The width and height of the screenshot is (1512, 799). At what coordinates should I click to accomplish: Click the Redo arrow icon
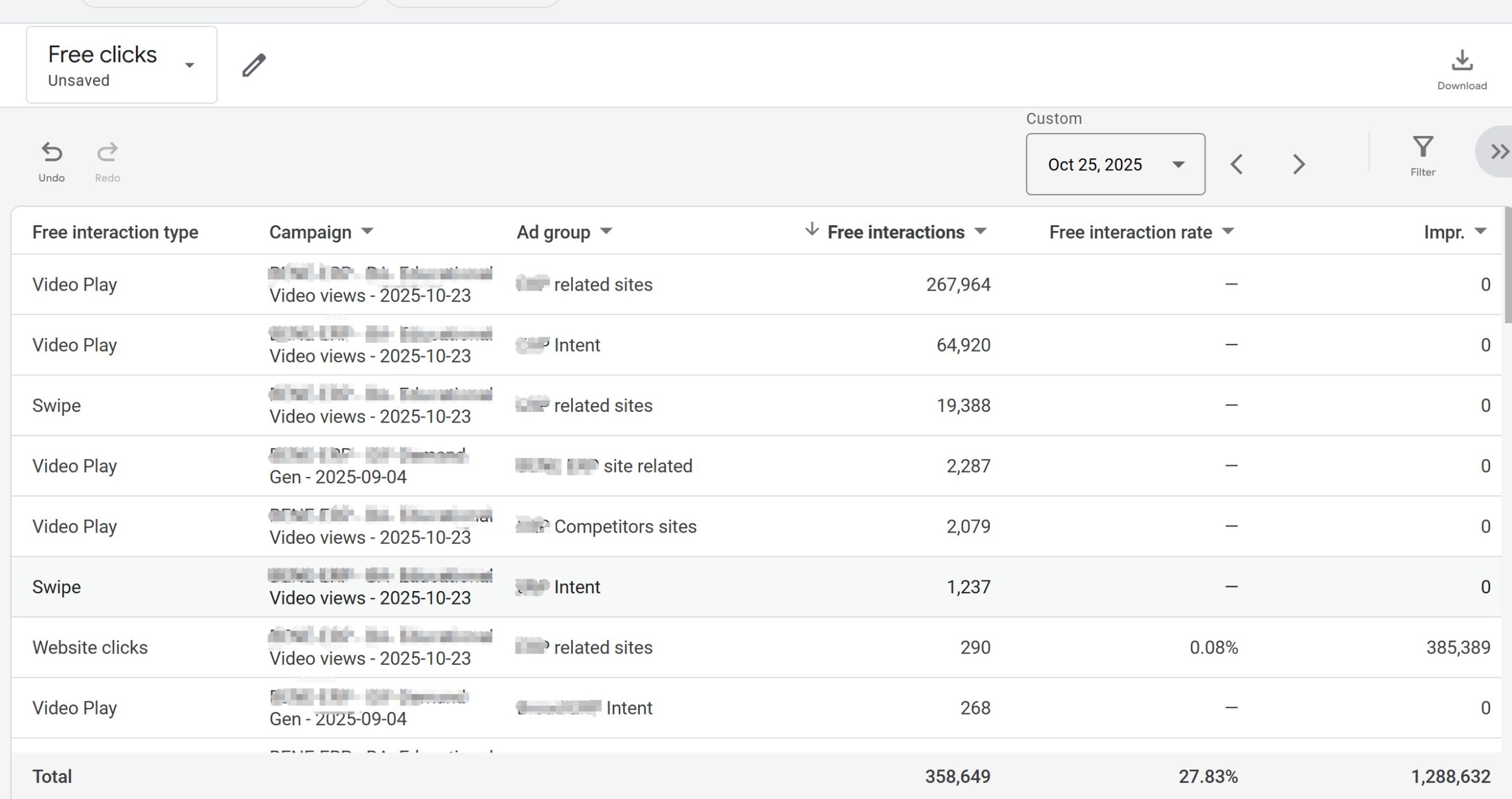[107, 152]
